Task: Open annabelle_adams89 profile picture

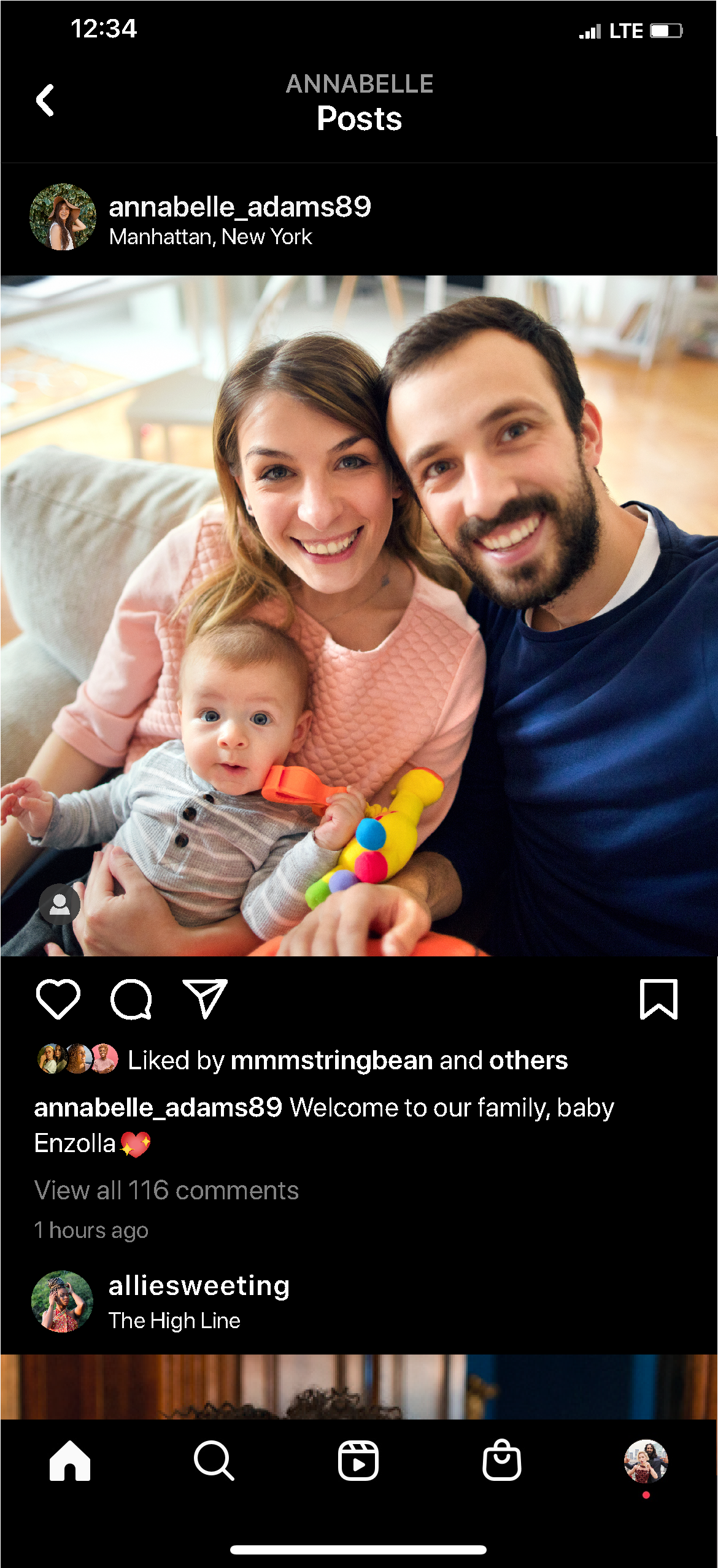Action: pyautogui.click(x=63, y=217)
